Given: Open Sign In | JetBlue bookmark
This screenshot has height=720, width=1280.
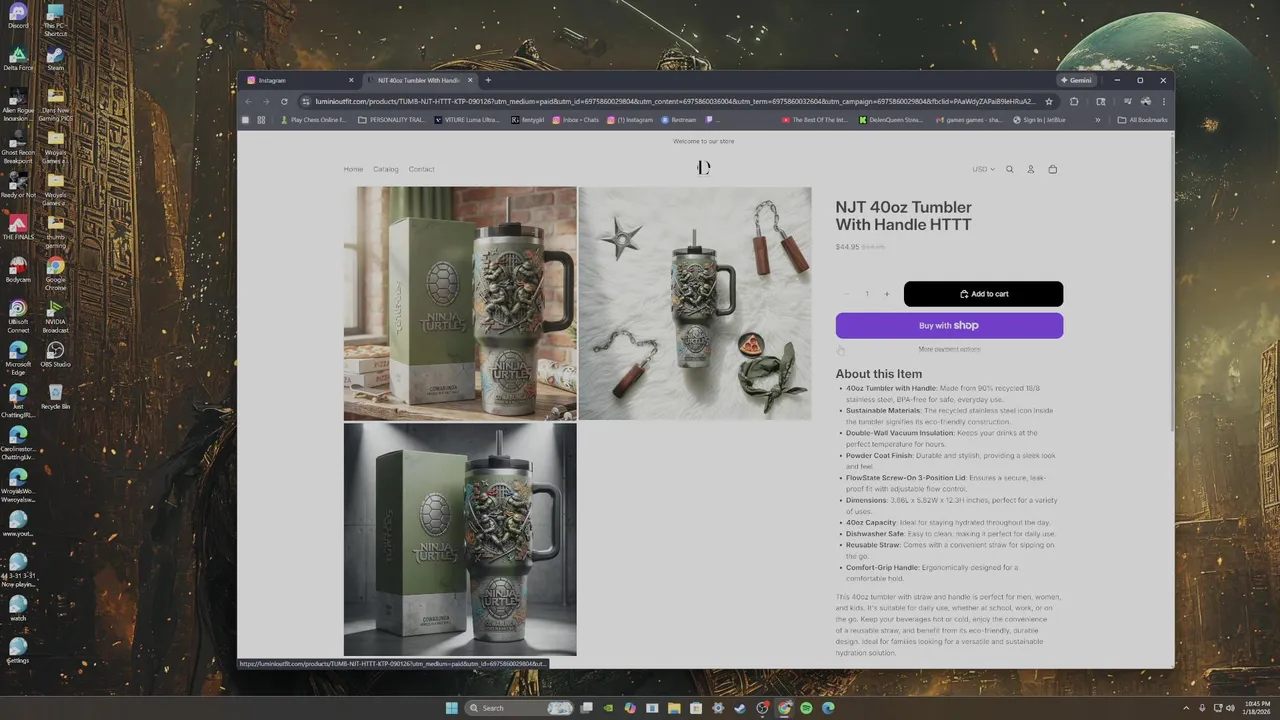Looking at the screenshot, I should [1039, 120].
